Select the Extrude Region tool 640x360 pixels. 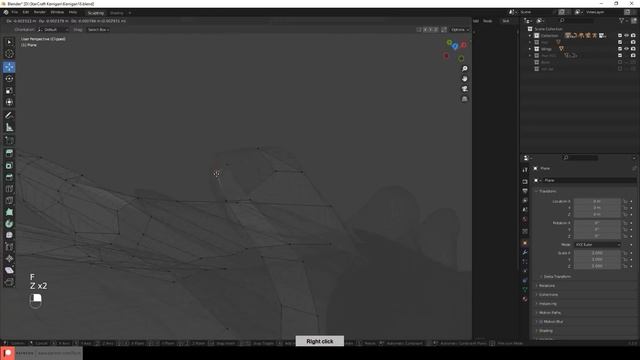pyautogui.click(x=9, y=153)
